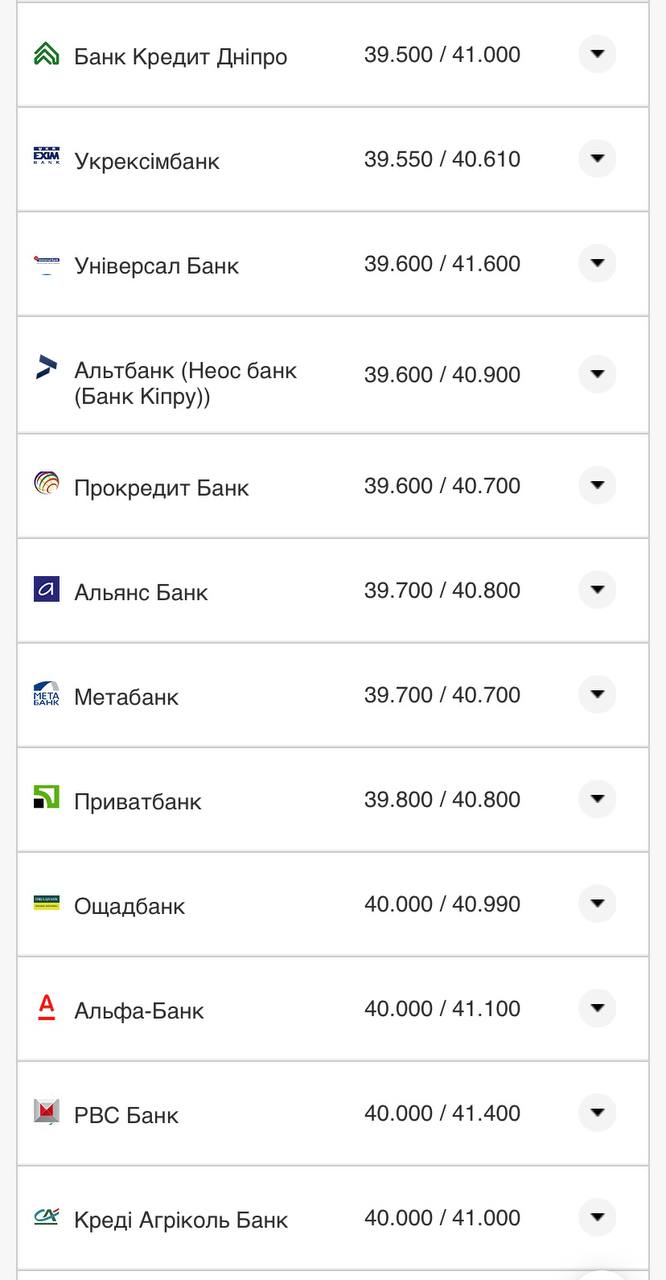Click the Прокредит Банк rate 39.600 / 40.700

442,486
